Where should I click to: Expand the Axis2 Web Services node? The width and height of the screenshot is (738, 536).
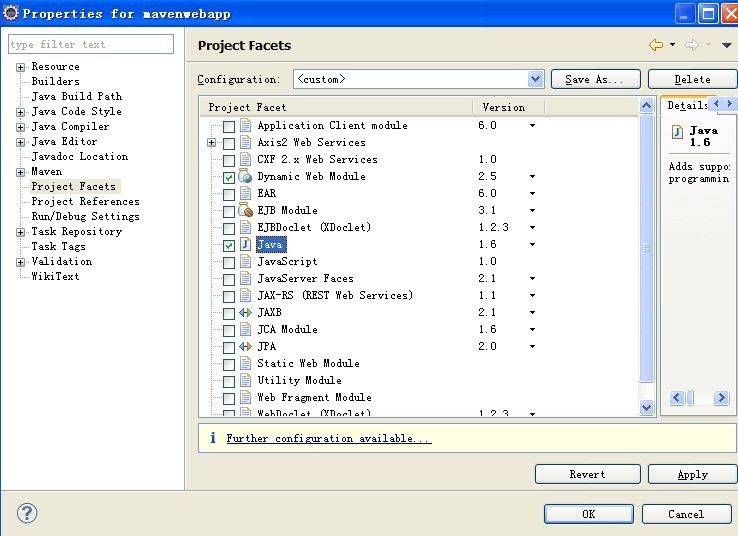pyautogui.click(x=212, y=143)
